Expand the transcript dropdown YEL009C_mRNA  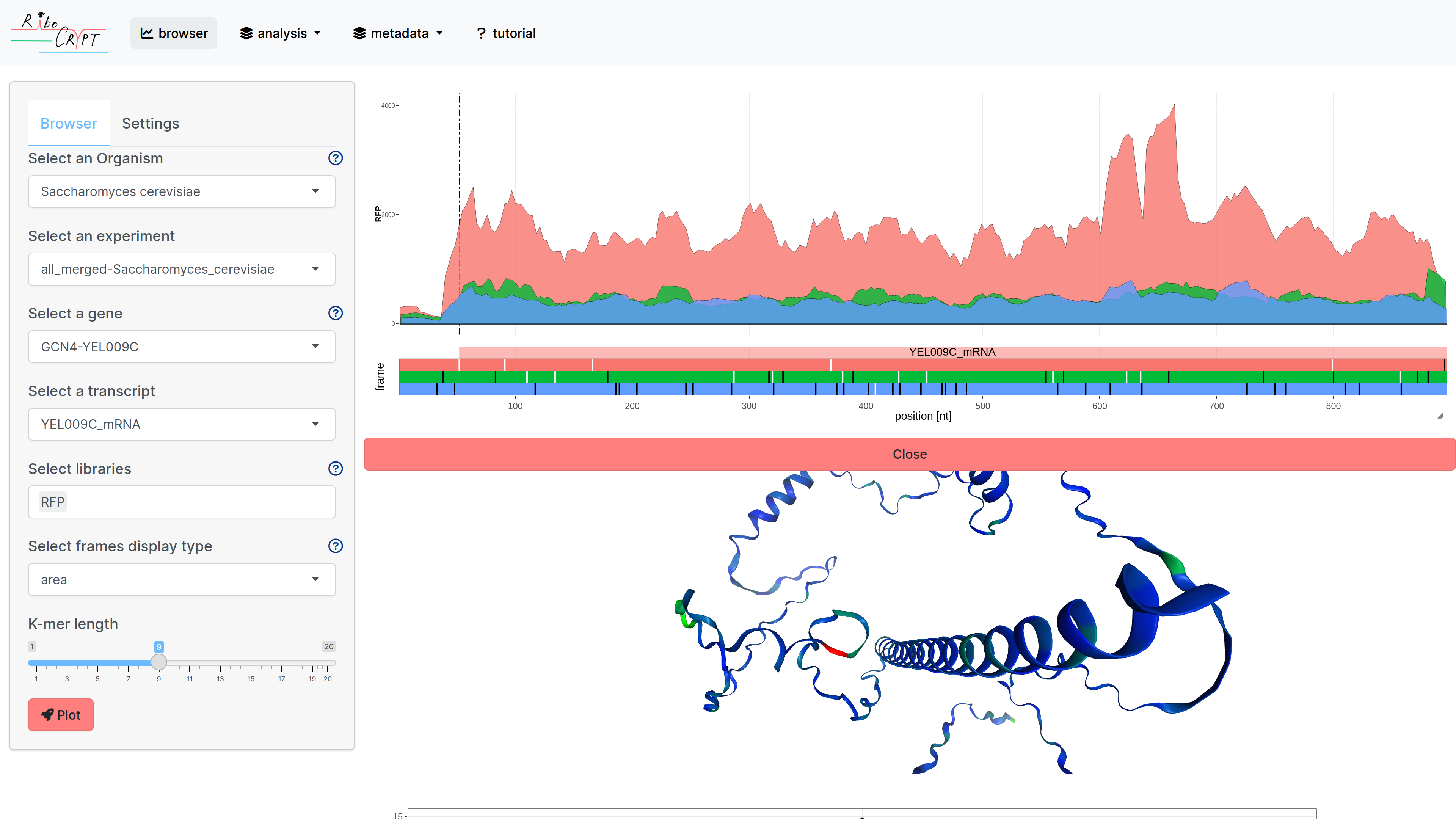[182, 425]
